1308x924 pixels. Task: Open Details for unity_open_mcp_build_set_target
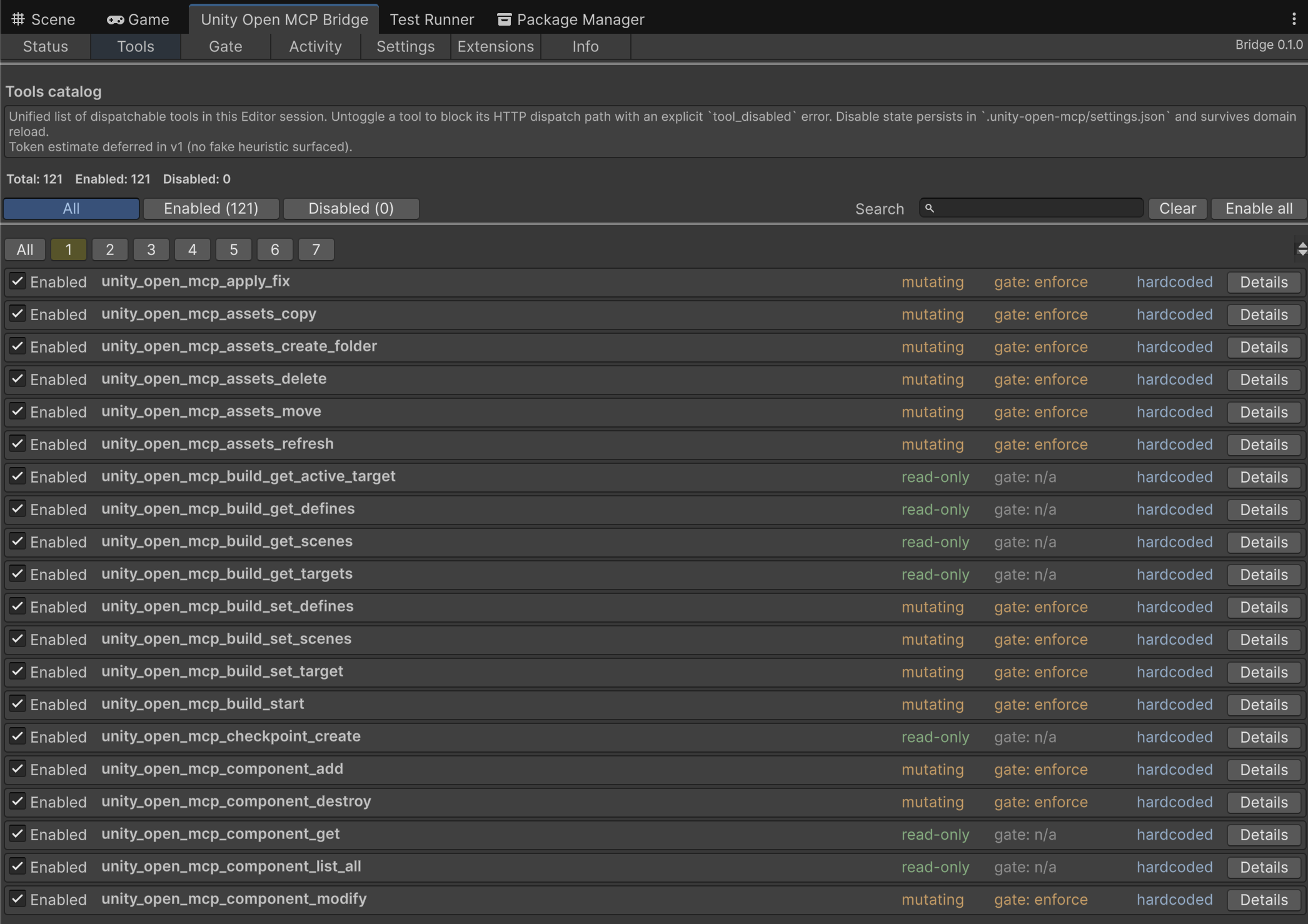click(1264, 672)
